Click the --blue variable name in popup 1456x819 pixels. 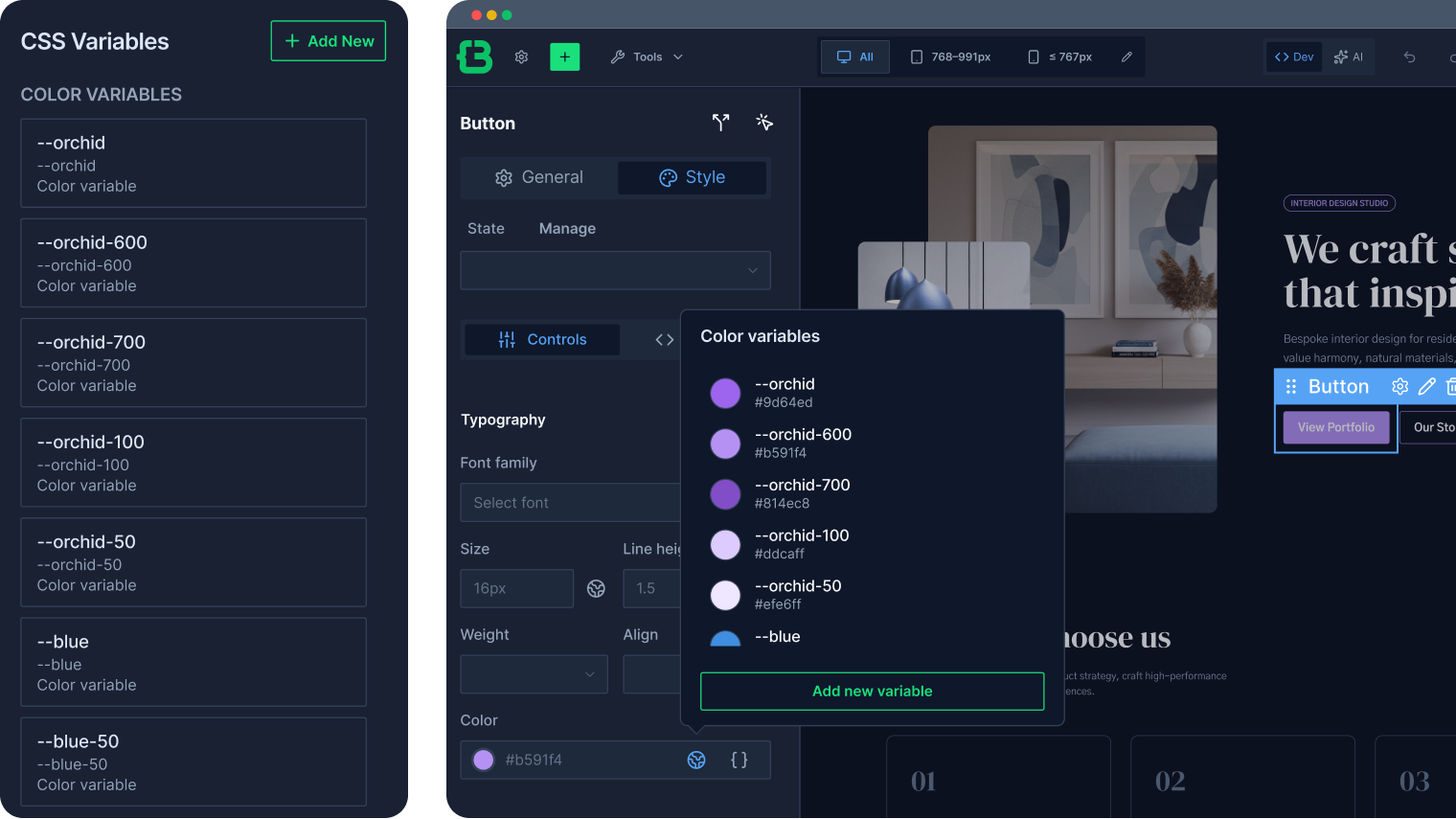tap(777, 637)
